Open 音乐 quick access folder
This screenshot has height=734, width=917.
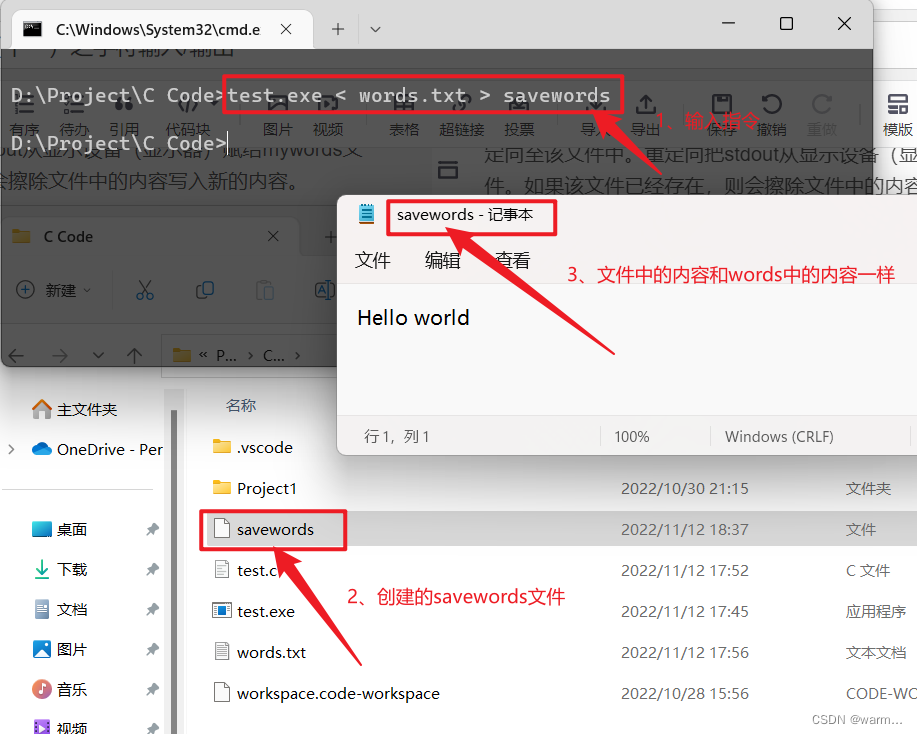click(x=59, y=690)
